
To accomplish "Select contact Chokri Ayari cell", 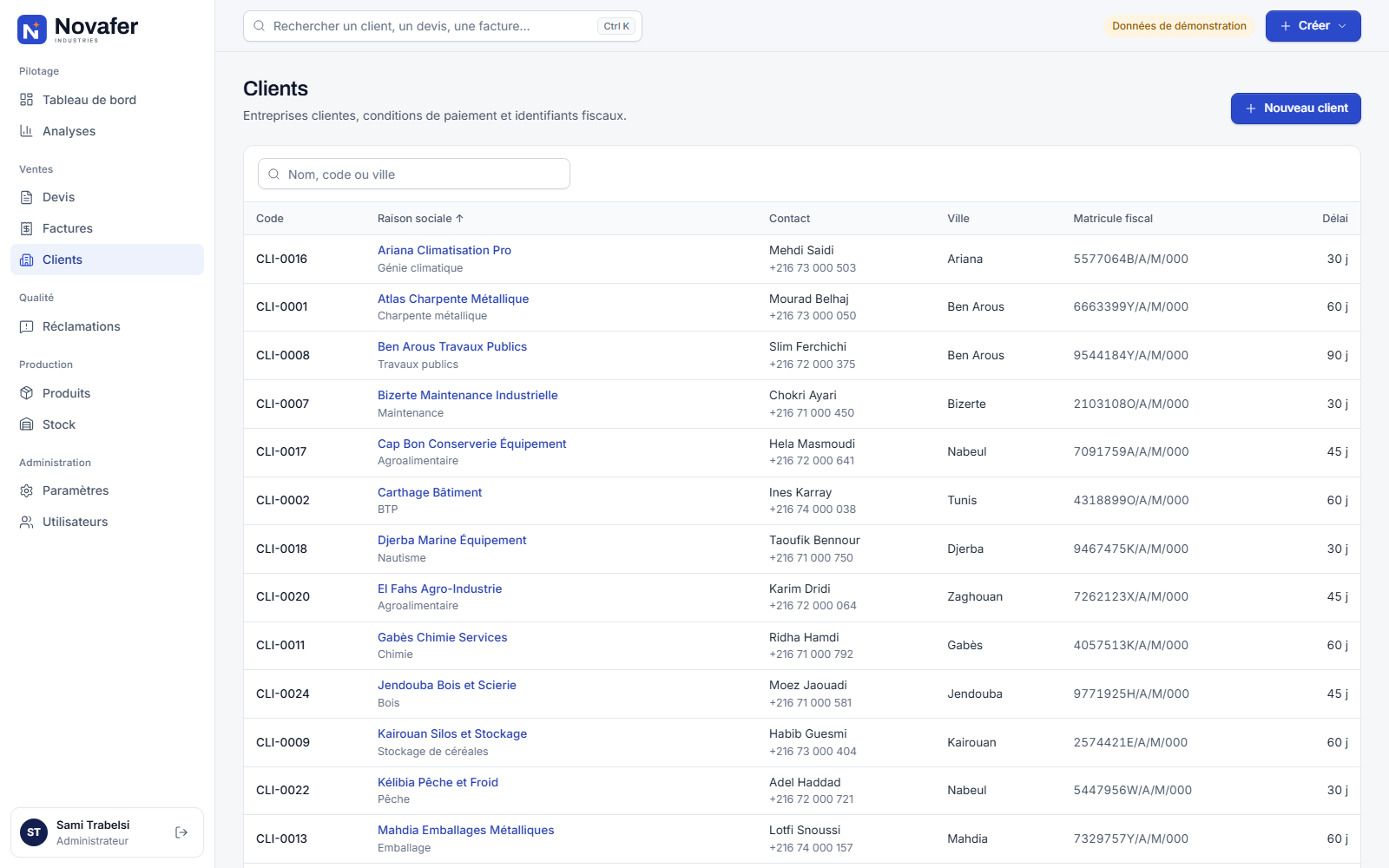I will point(803,395).
